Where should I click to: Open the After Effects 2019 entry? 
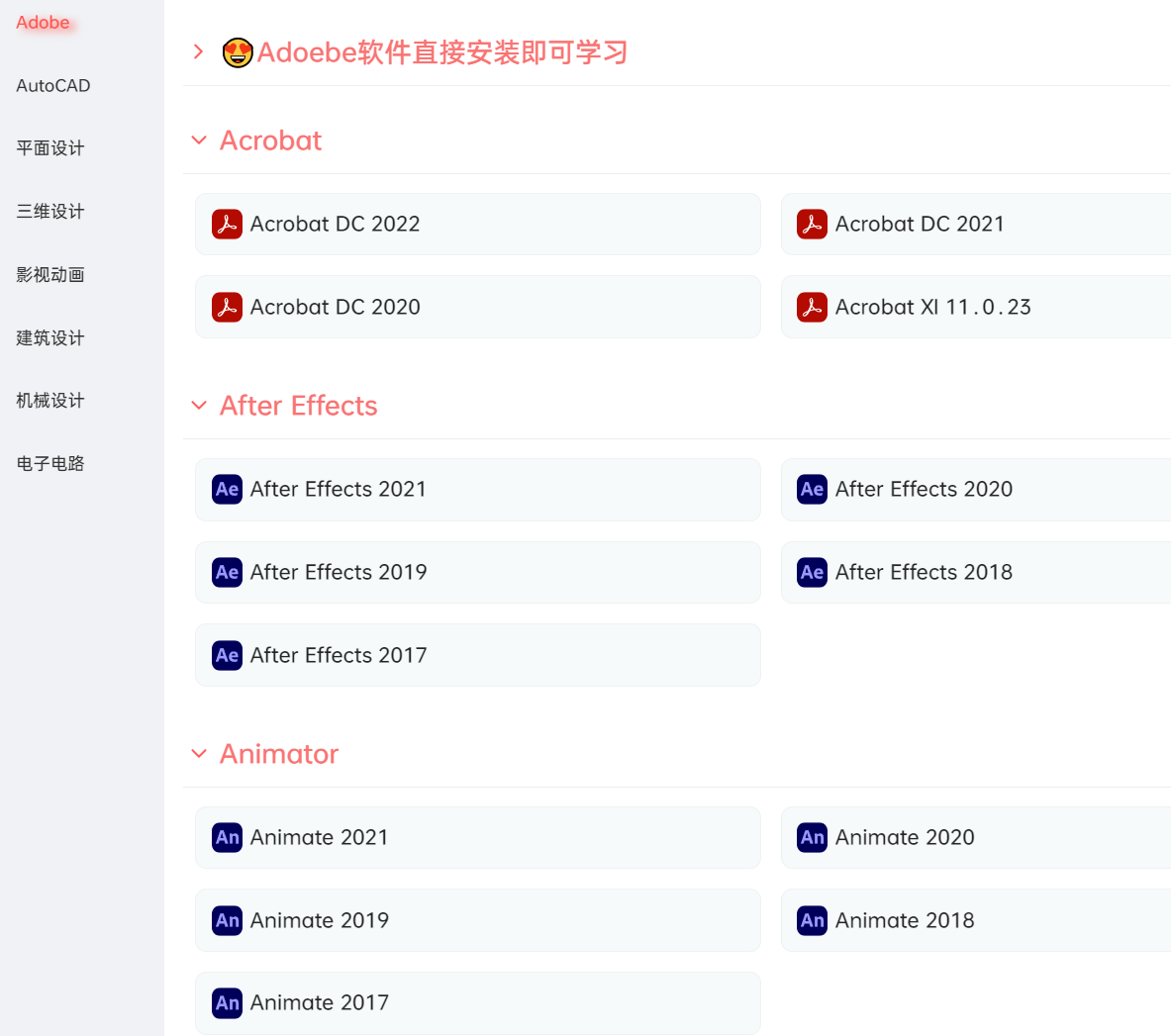click(x=339, y=573)
